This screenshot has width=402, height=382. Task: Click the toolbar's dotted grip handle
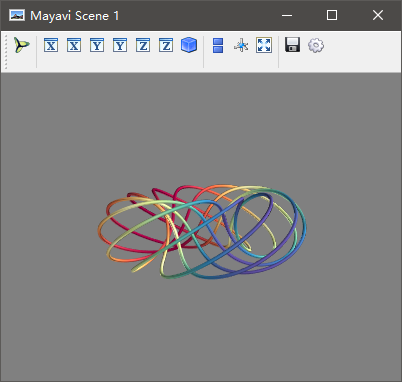6,52
